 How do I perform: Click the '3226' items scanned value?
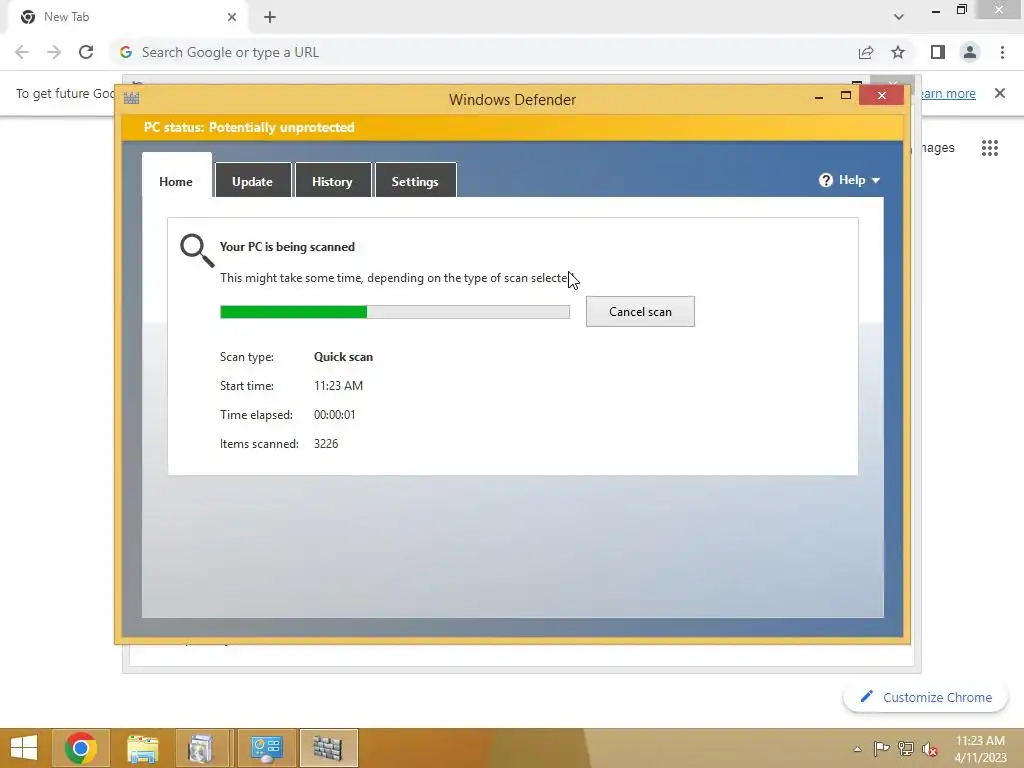pos(326,443)
